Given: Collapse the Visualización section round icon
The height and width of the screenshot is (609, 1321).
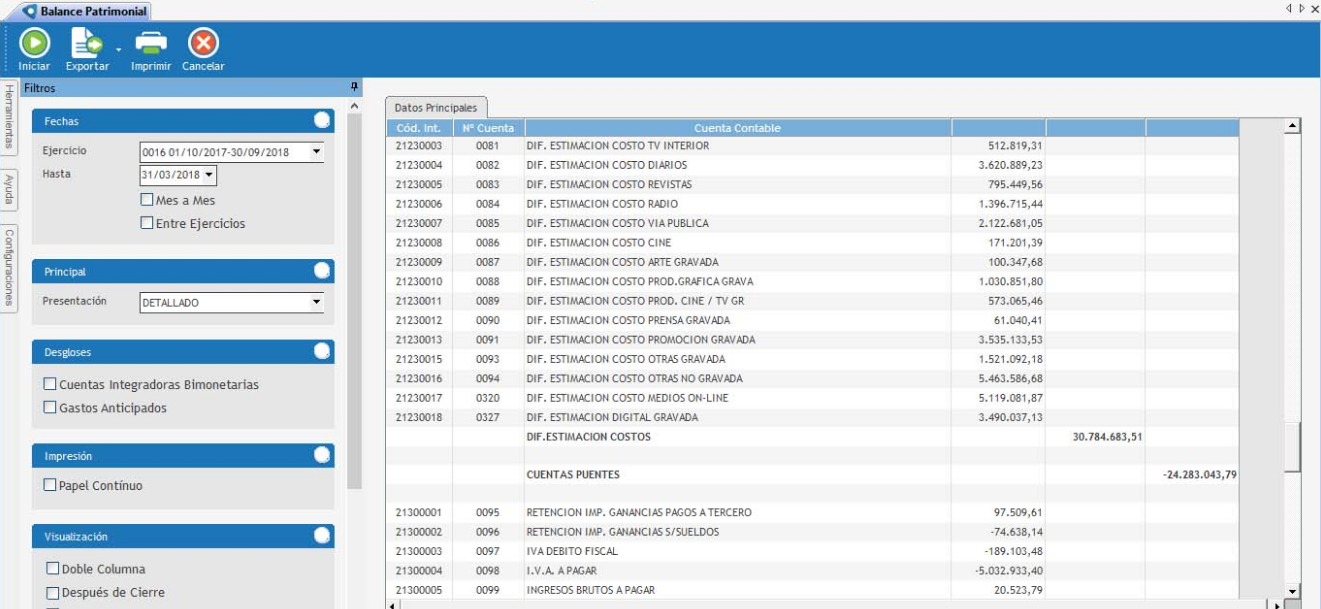Looking at the screenshot, I should click(x=322, y=536).
